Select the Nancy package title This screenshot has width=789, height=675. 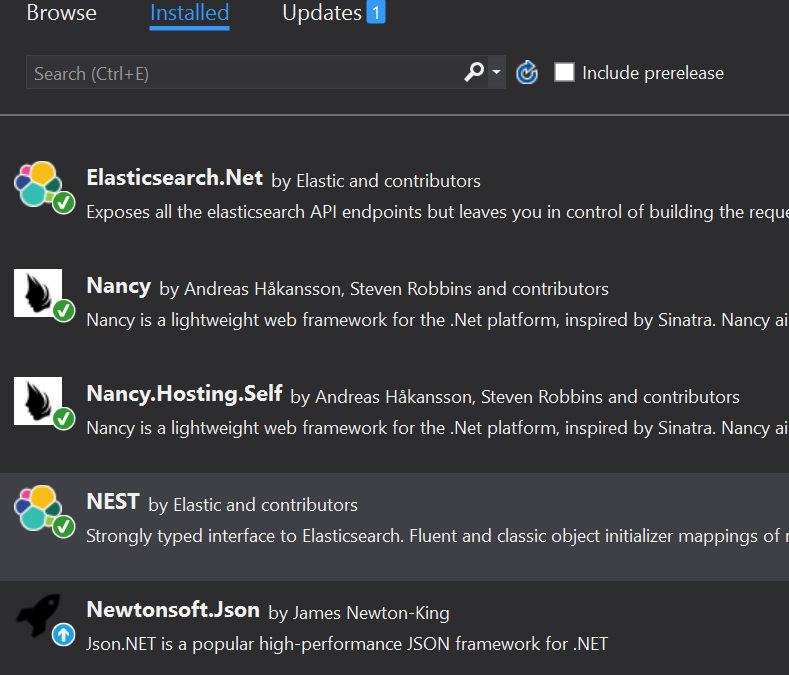(x=119, y=286)
